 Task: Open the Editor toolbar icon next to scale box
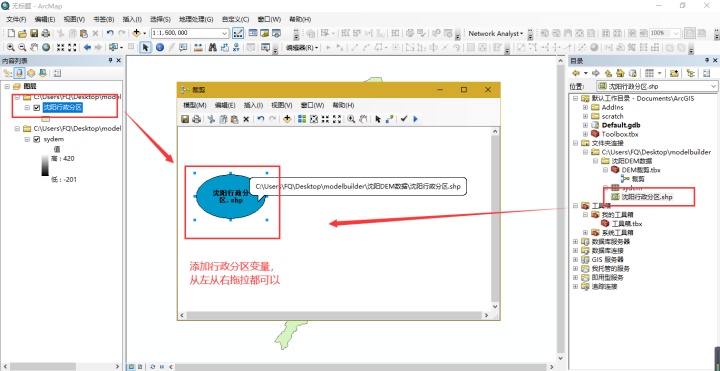point(238,34)
